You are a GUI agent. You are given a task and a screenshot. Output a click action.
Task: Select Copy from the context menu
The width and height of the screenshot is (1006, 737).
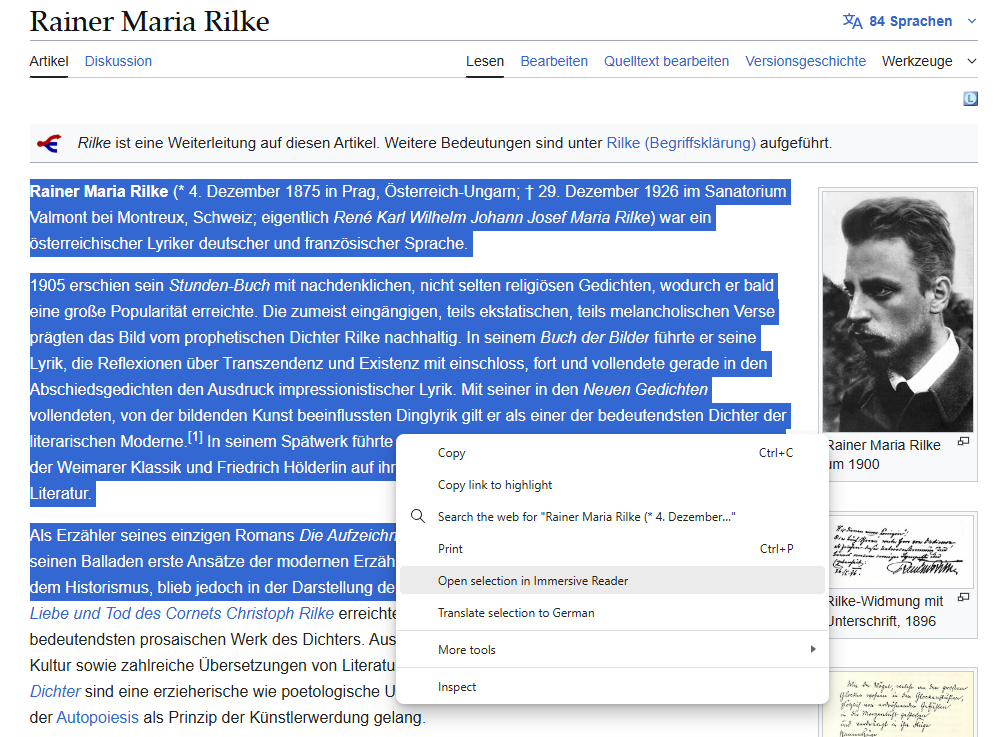tap(451, 452)
